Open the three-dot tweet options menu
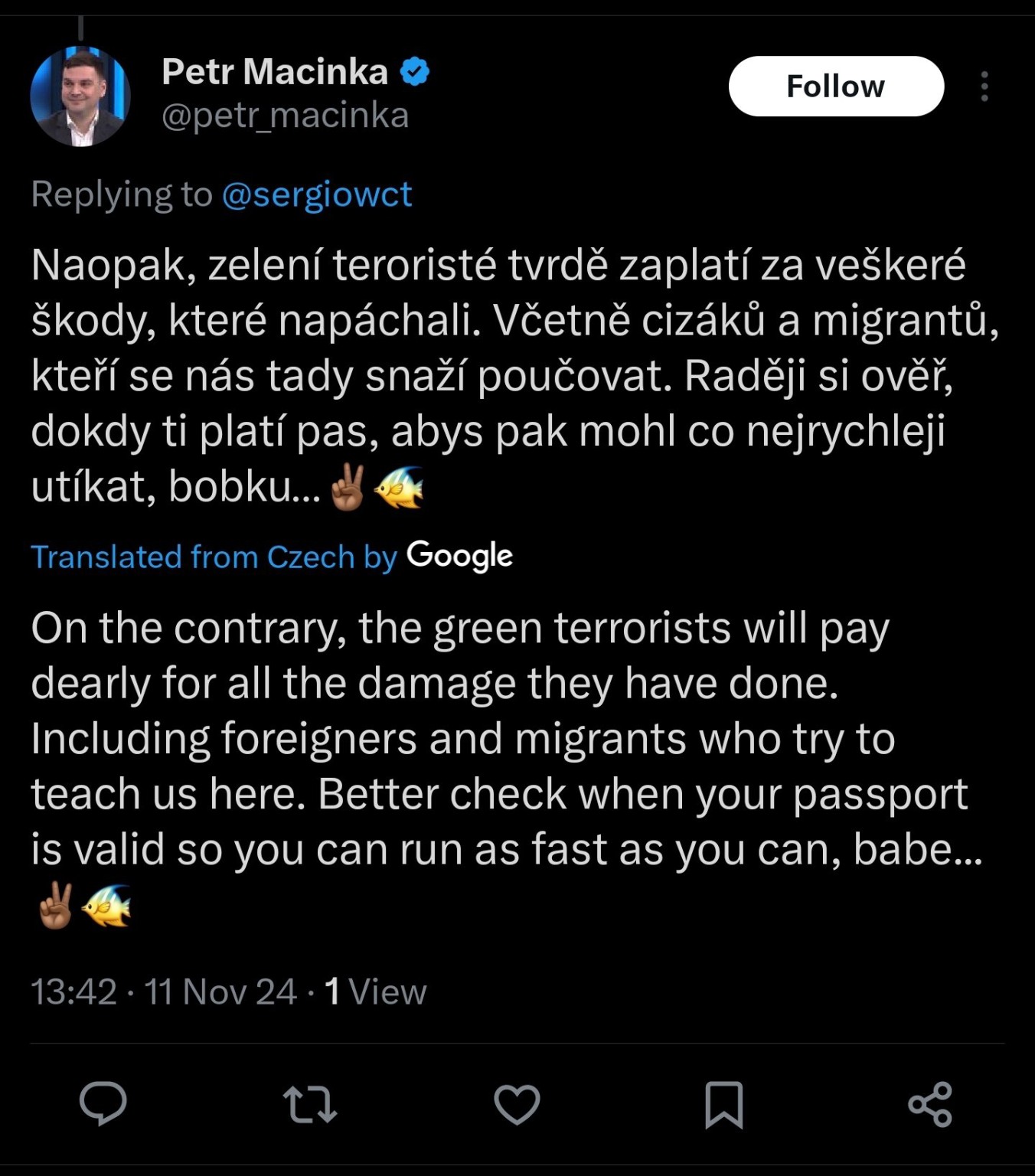The image size is (1035, 1176). click(986, 87)
